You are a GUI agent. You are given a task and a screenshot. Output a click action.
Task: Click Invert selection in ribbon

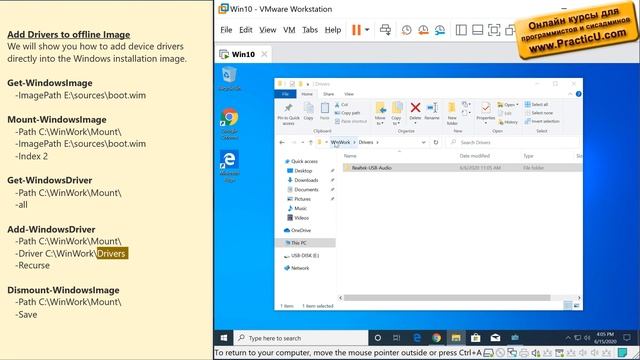(542, 121)
